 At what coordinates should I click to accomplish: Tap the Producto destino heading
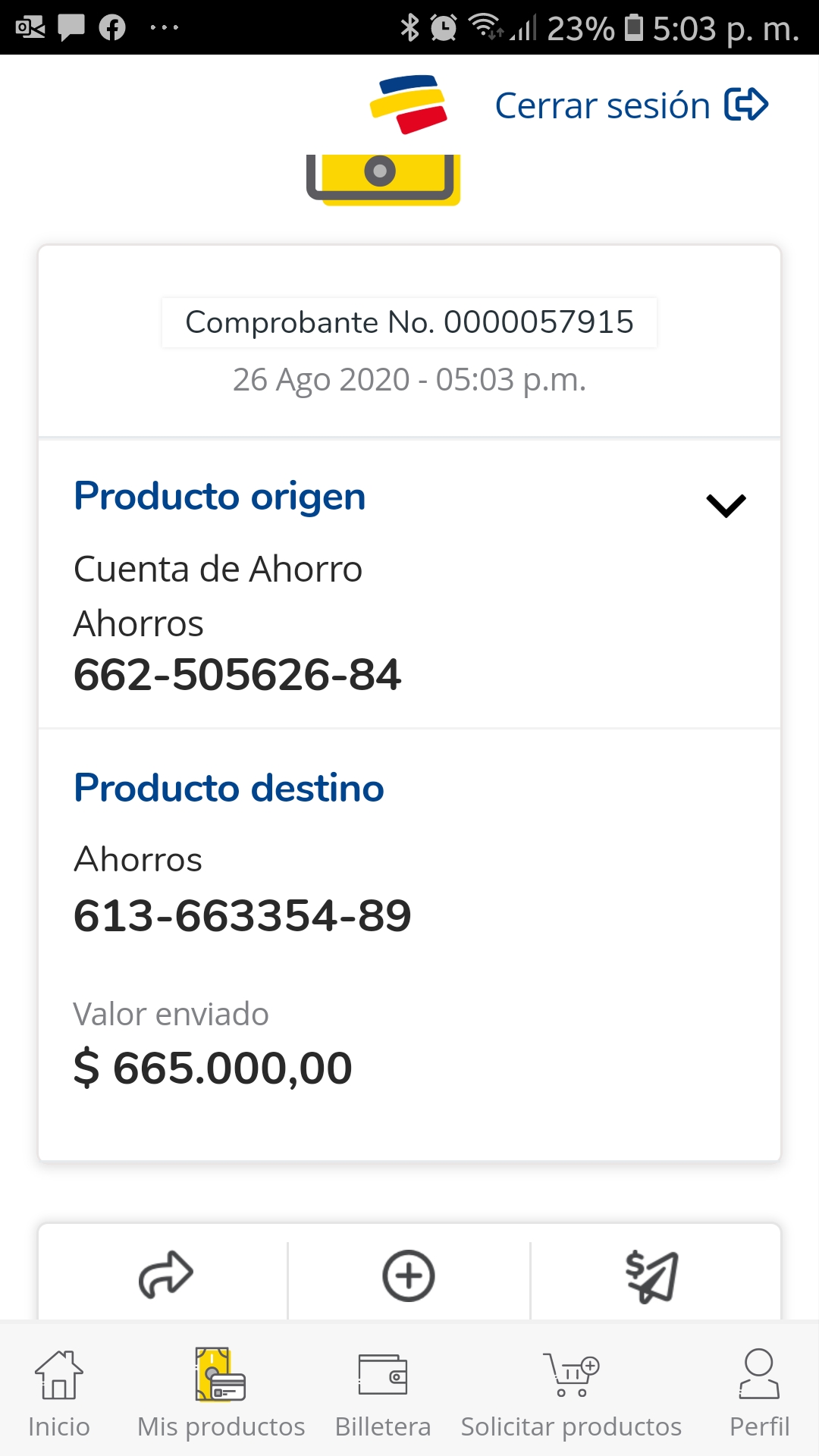tap(229, 788)
